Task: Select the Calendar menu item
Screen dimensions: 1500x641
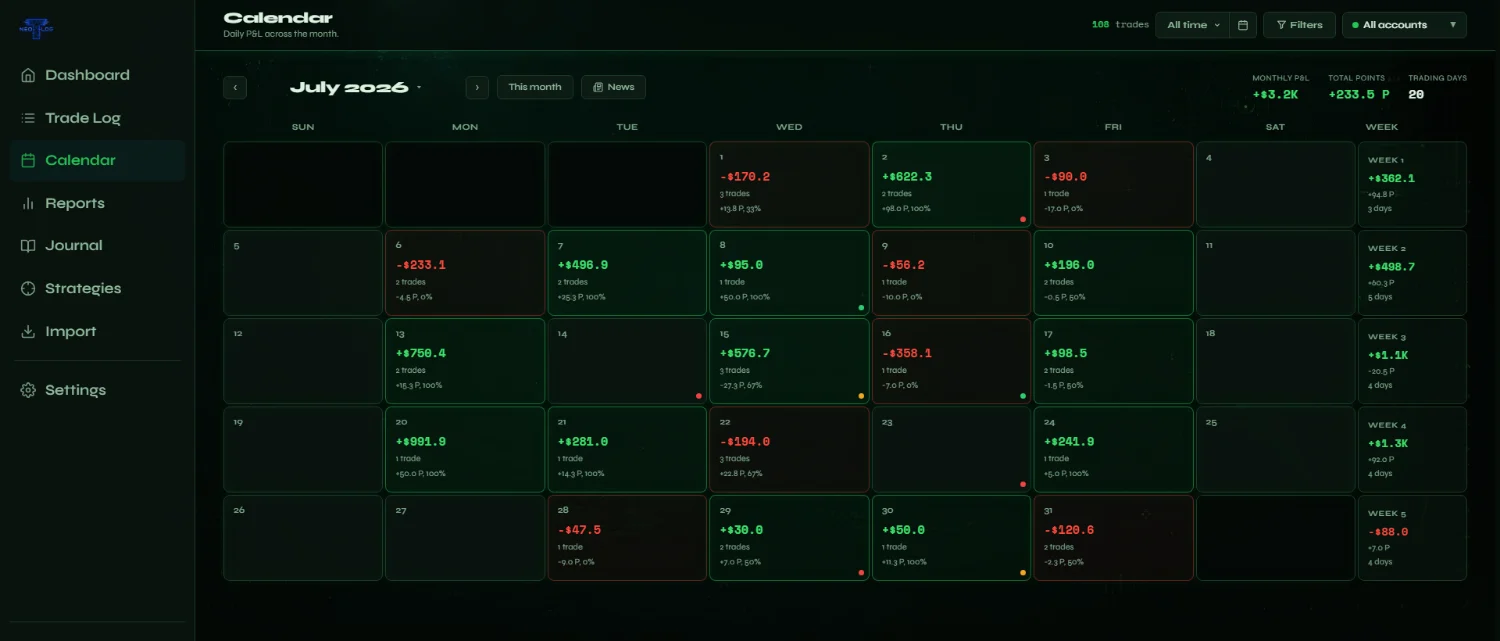Action: (97, 160)
